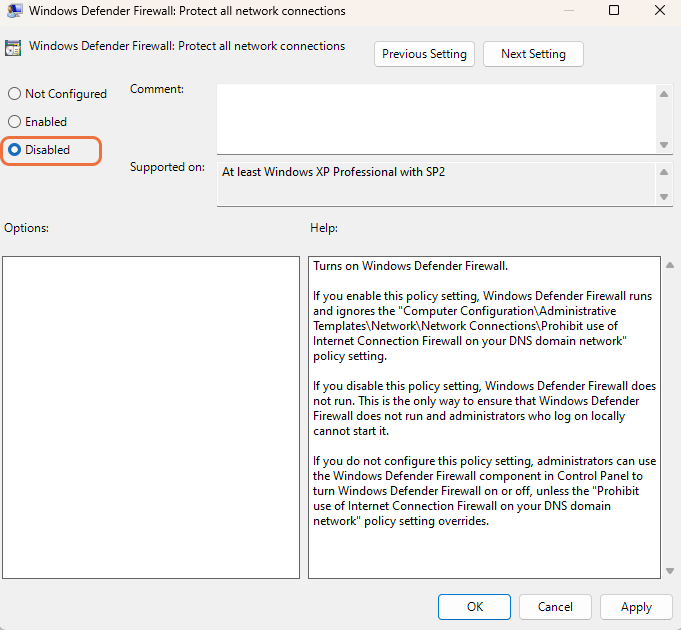
Task: Maximize the policy setting window
Action: 614,11
